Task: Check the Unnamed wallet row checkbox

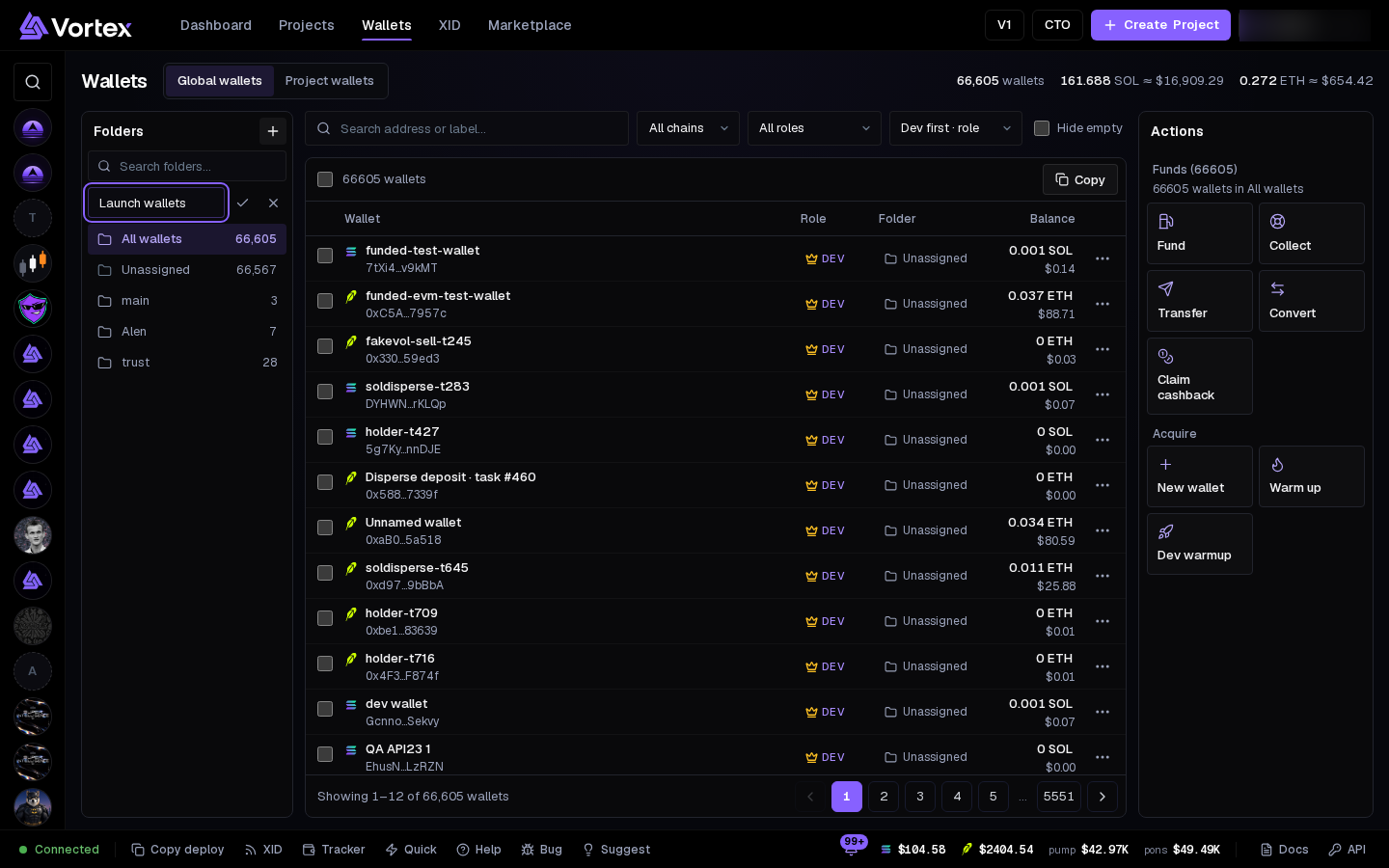Action: [325, 528]
